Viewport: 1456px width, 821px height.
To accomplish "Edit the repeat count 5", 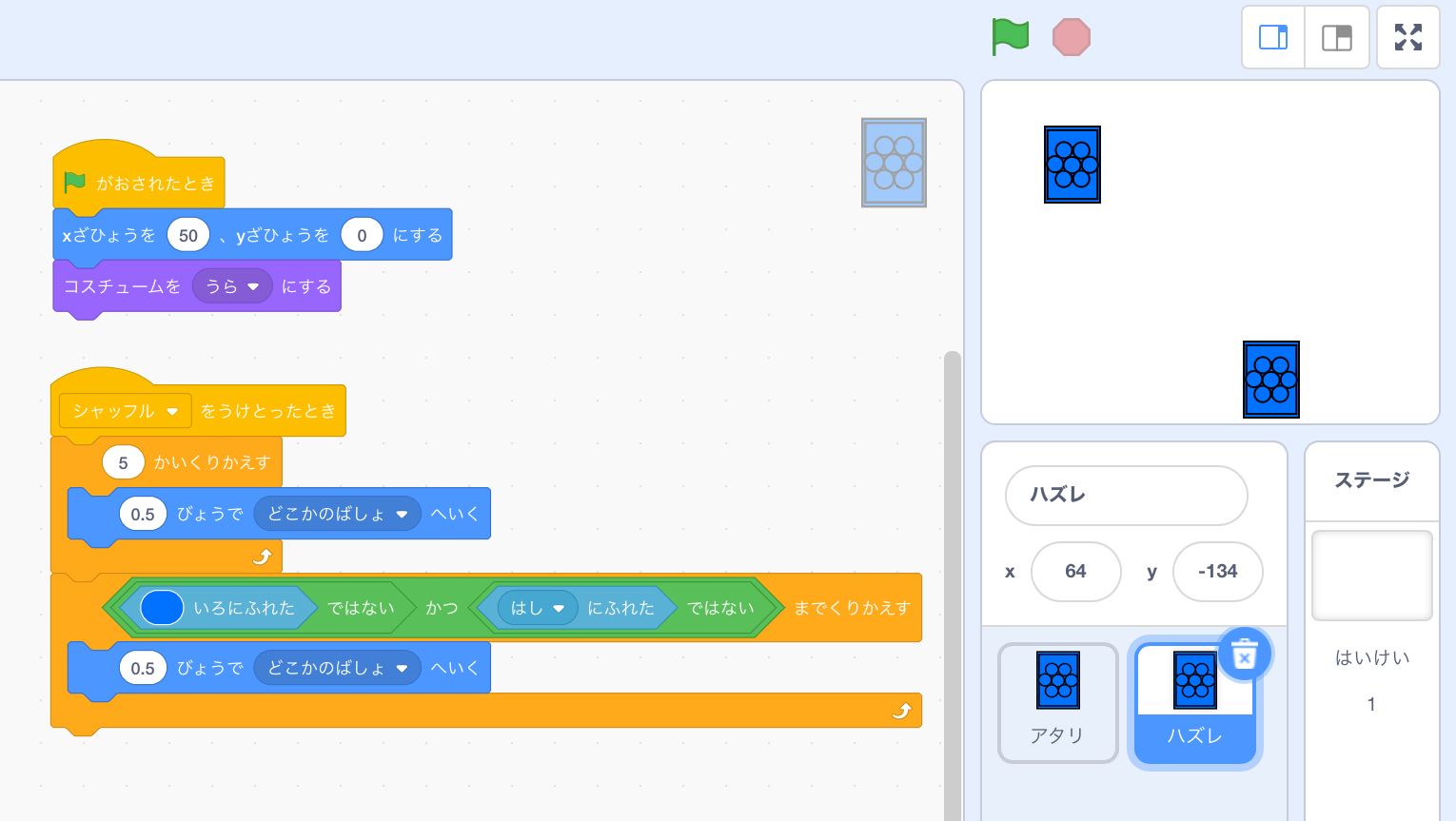I will pyautogui.click(x=123, y=462).
